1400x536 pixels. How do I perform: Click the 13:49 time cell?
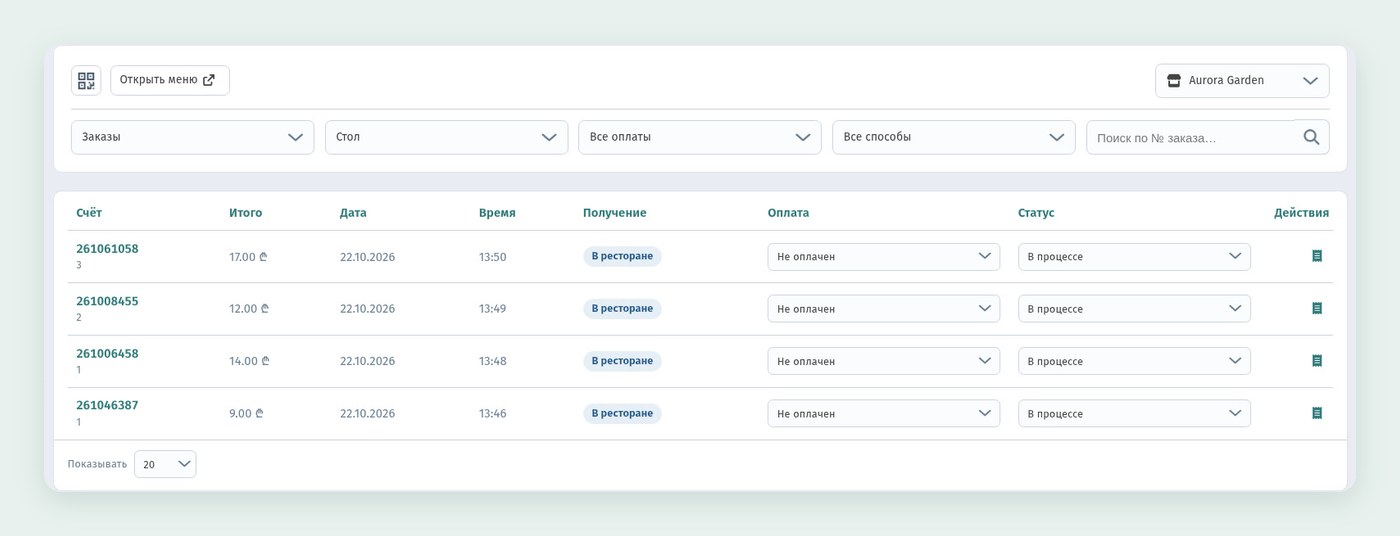click(x=493, y=309)
